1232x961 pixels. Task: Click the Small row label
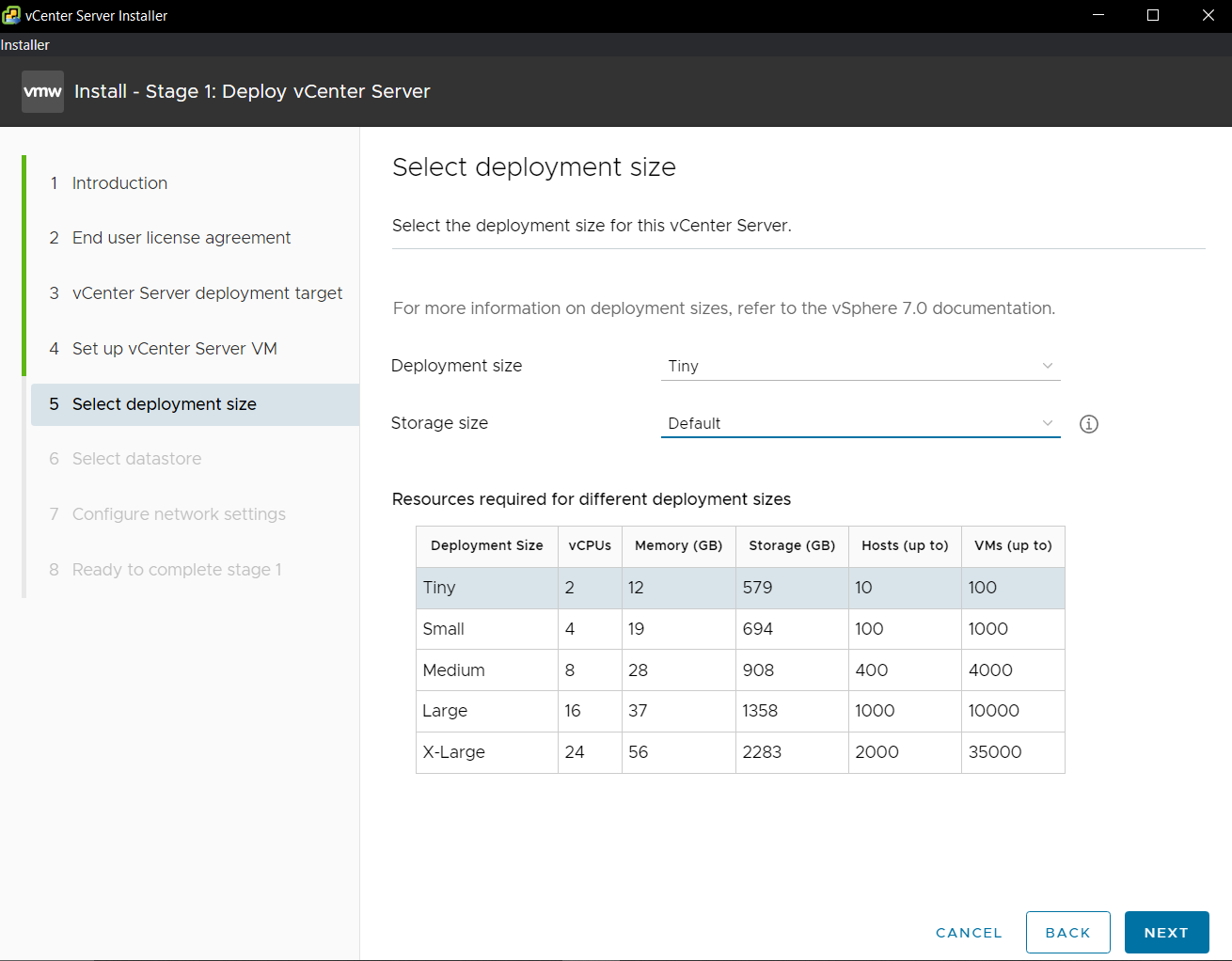pos(444,629)
